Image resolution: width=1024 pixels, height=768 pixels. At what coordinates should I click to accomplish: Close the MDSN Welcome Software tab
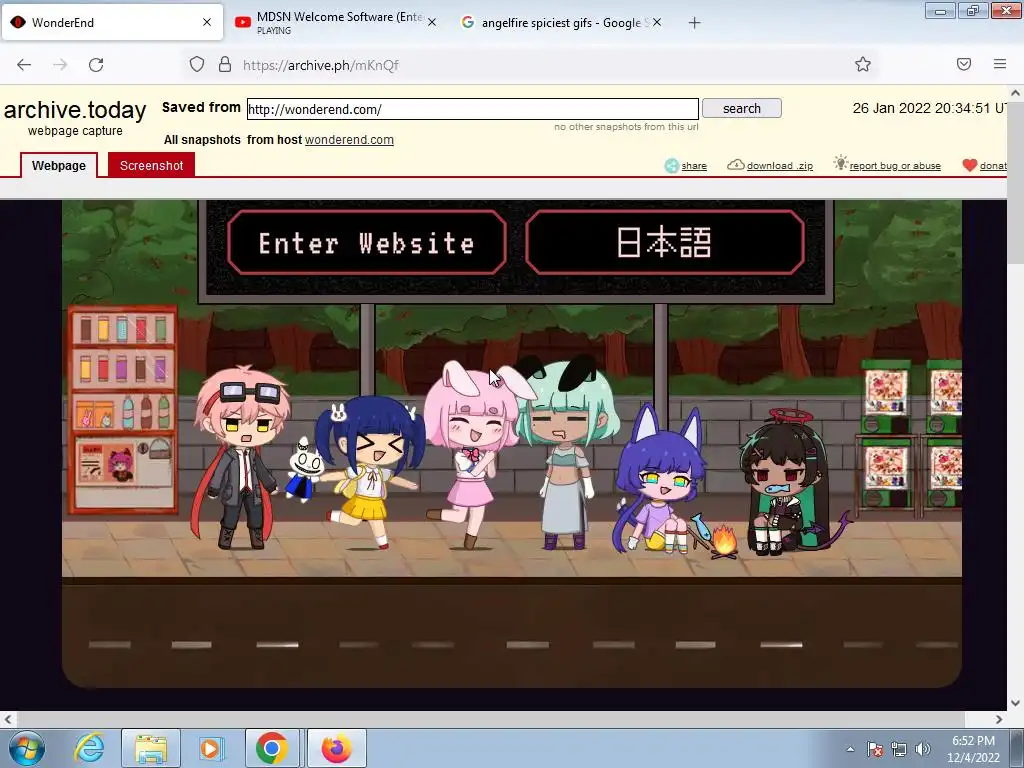pyautogui.click(x=432, y=22)
